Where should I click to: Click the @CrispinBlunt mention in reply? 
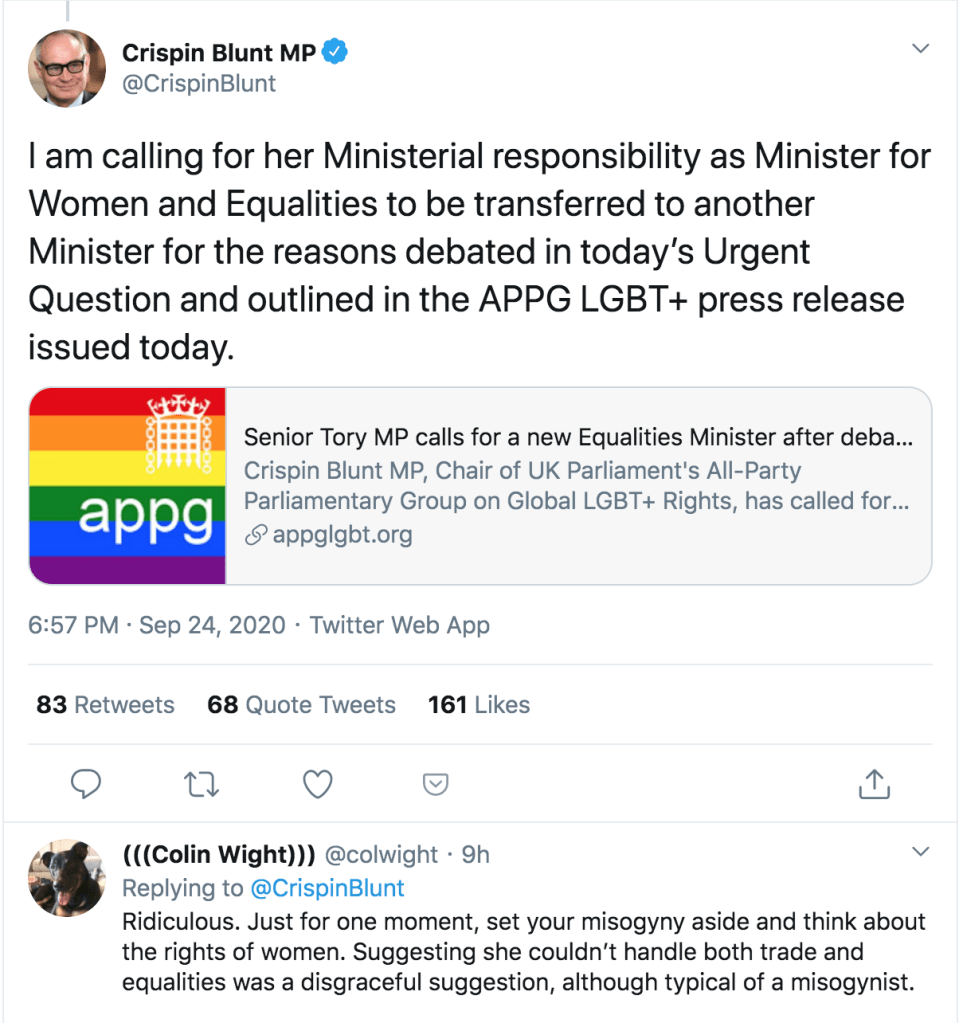click(x=327, y=888)
